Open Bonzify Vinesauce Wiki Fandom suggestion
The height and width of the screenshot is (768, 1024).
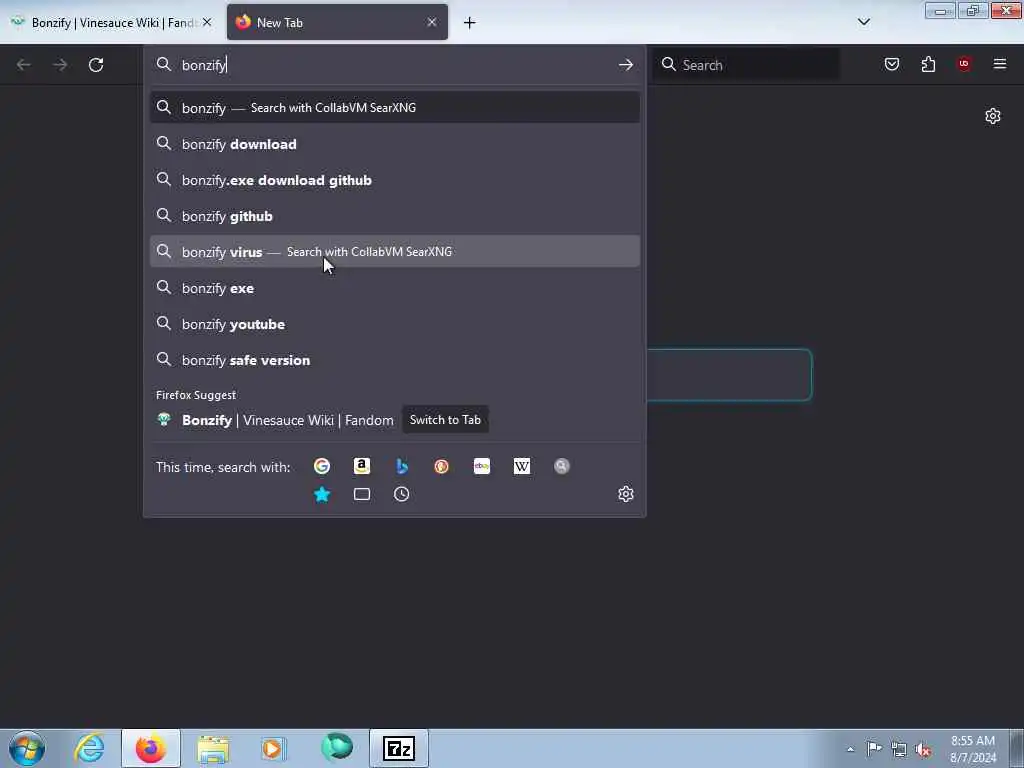coord(394,420)
